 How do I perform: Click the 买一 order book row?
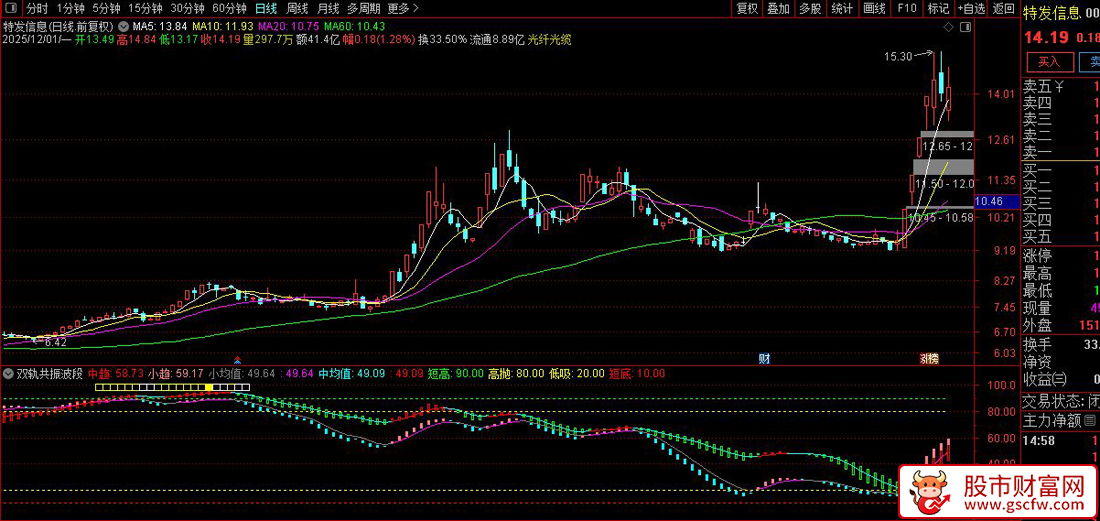coord(1061,172)
